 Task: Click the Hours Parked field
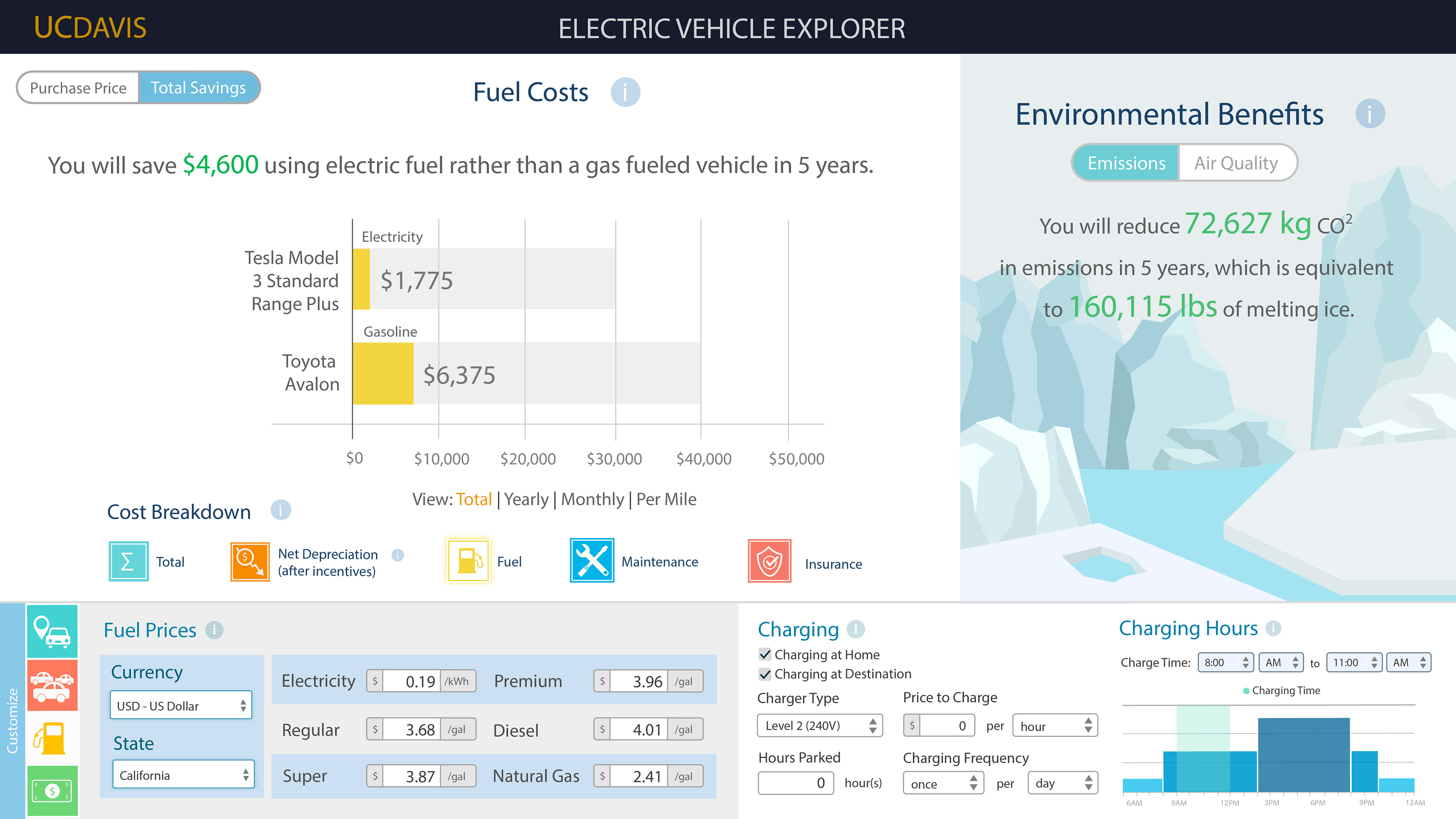click(x=795, y=783)
